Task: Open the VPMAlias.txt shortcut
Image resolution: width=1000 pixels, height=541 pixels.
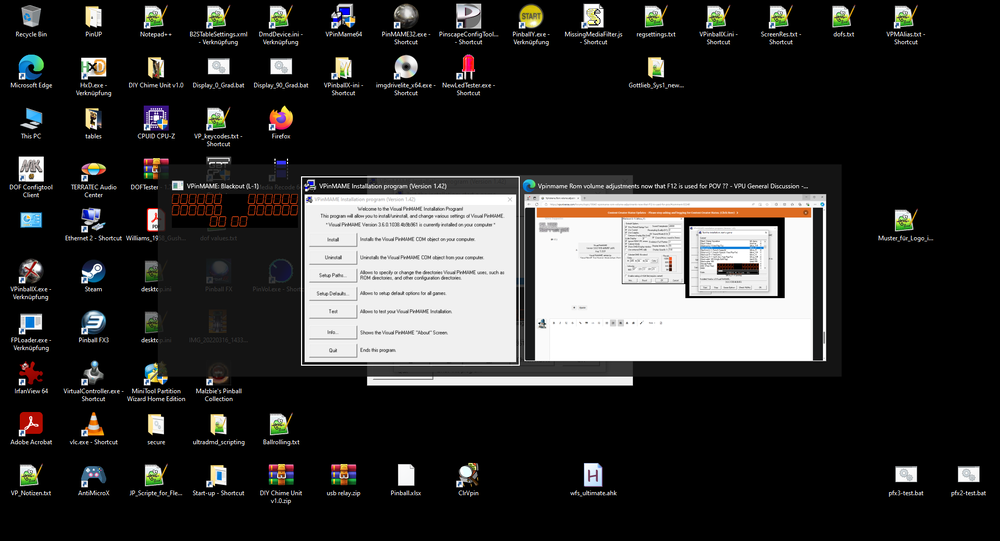Action: coord(906,17)
